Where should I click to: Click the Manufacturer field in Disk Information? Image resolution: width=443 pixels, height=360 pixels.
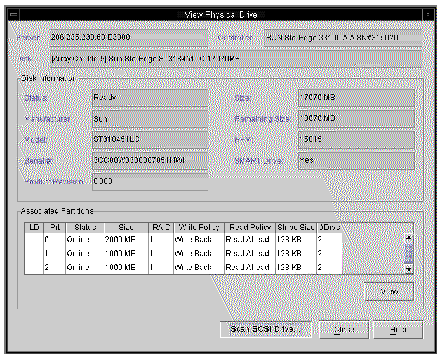[150, 119]
